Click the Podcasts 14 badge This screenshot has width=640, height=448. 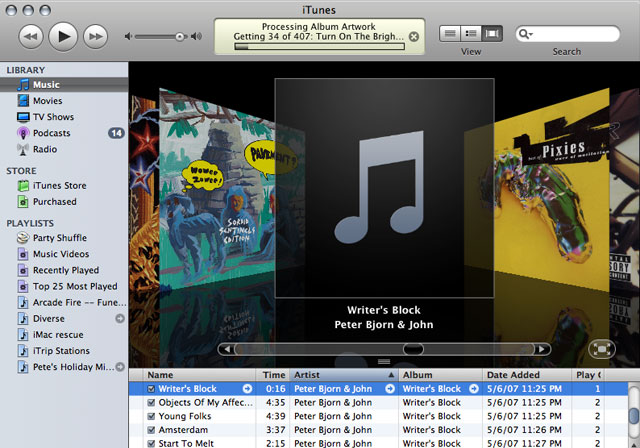pos(116,133)
